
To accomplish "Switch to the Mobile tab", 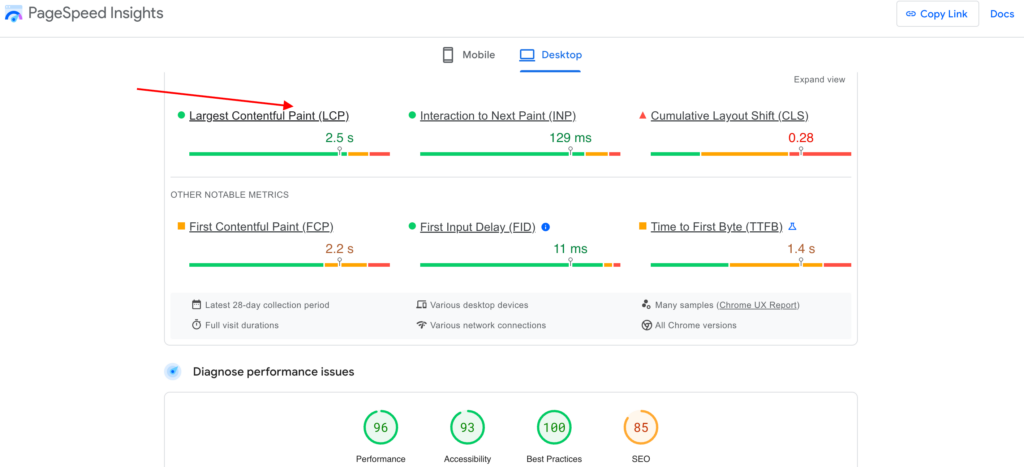I will pos(468,55).
